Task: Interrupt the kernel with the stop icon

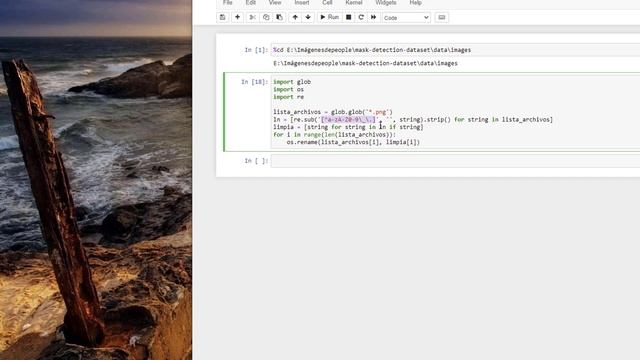Action: (x=349, y=18)
